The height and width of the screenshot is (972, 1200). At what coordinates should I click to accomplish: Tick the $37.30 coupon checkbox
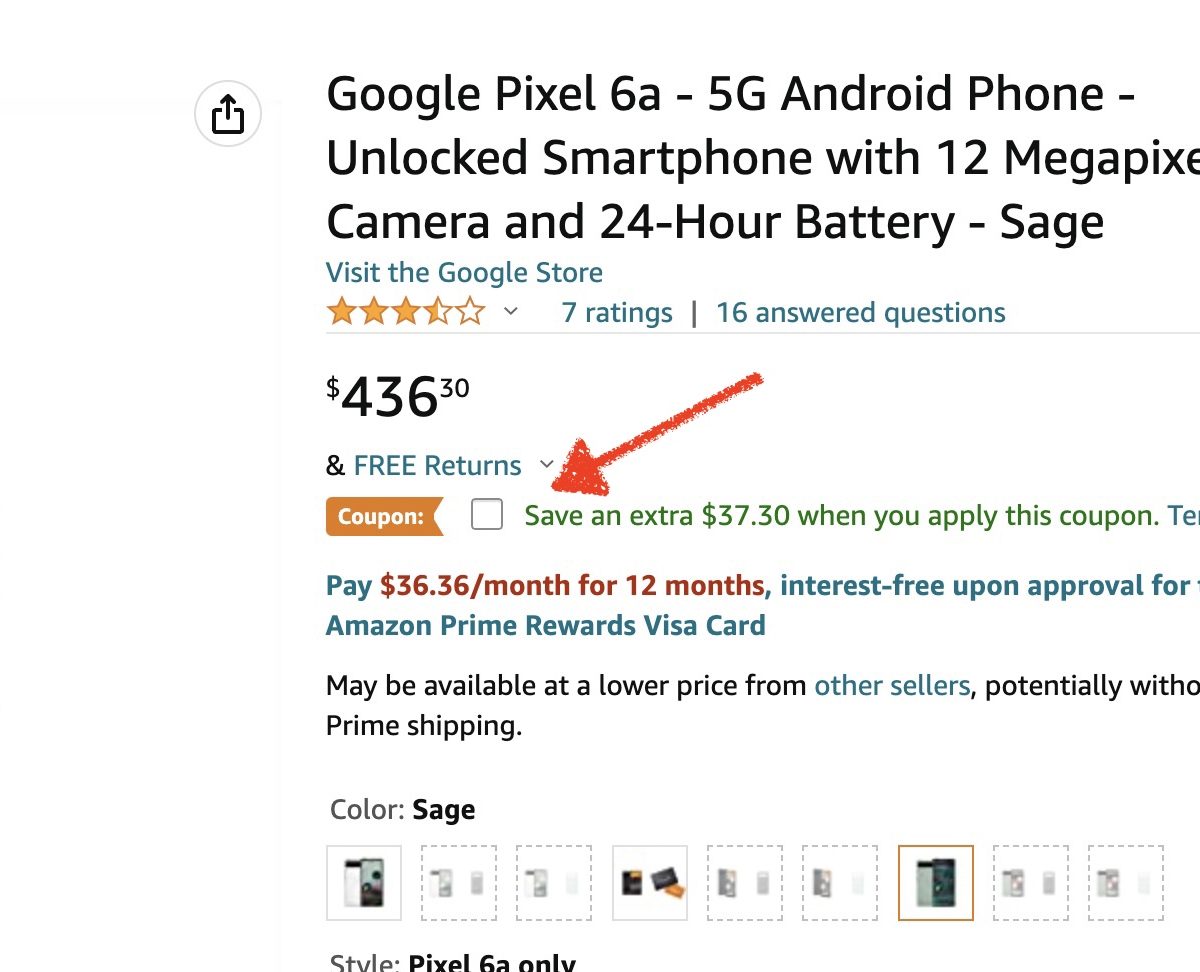pyautogui.click(x=487, y=515)
